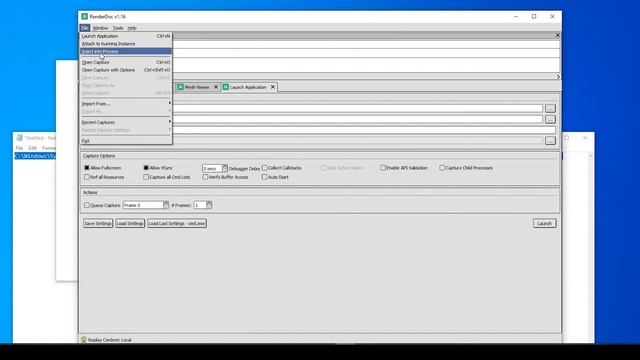The width and height of the screenshot is (640, 360).
Task: Choose Launch Application from File menu
Action: coord(126,36)
